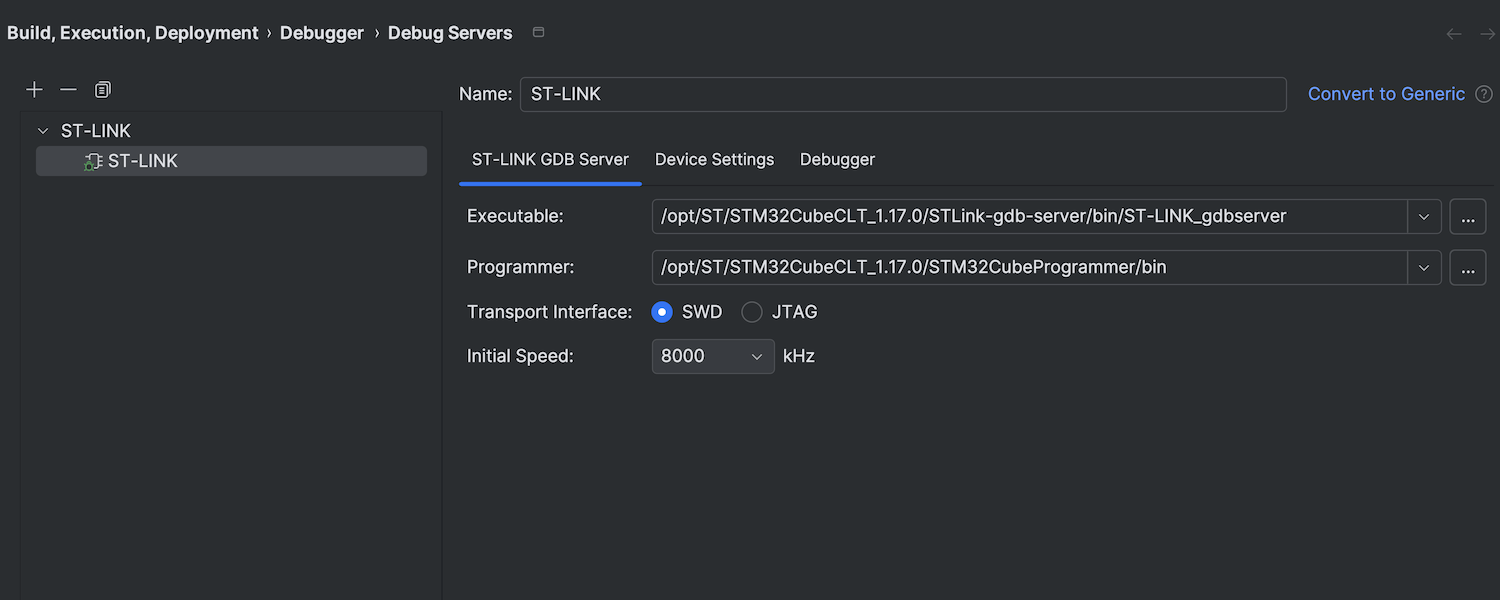1500x600 pixels.
Task: Open the Programmer path dropdown
Action: 1424,267
